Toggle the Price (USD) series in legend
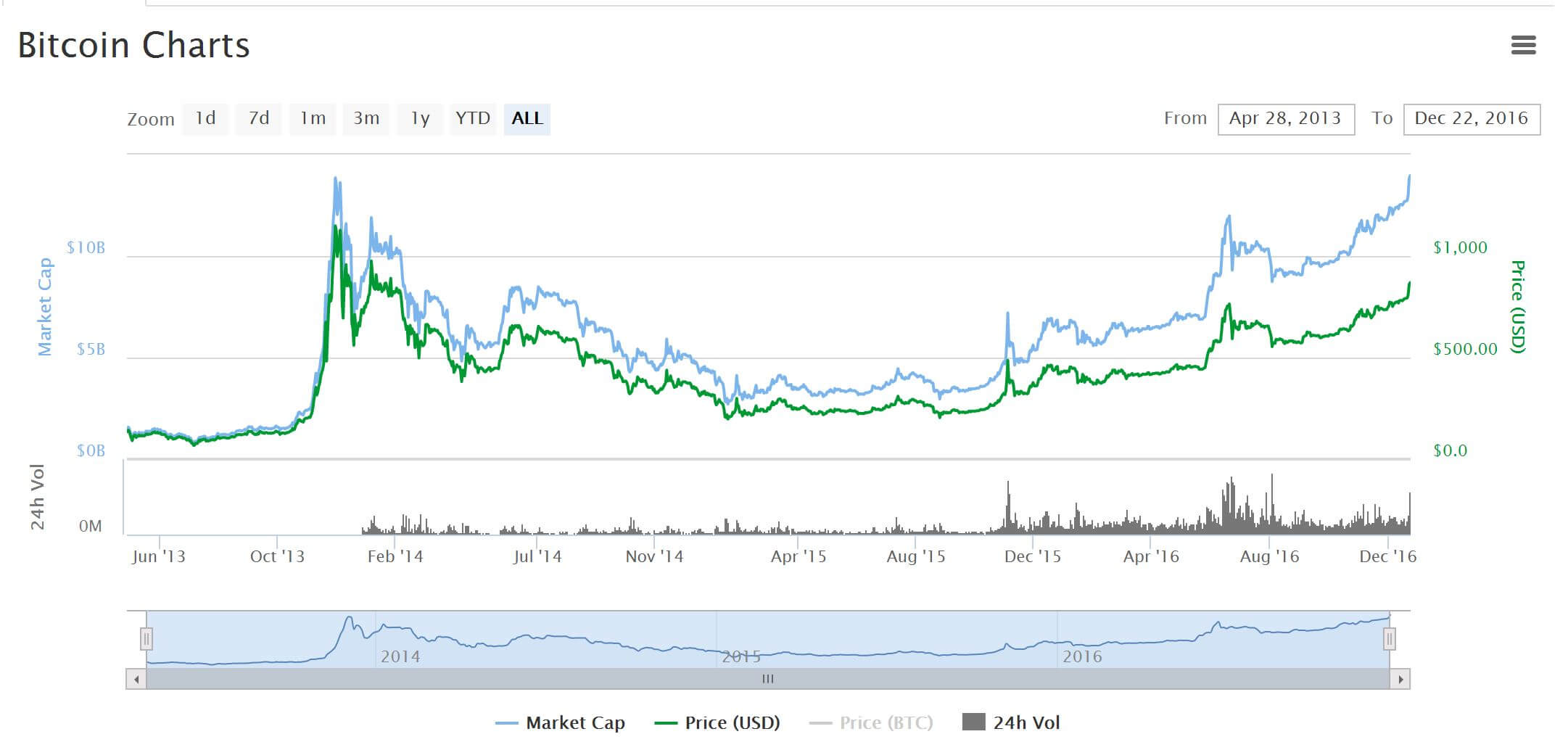 [717, 722]
